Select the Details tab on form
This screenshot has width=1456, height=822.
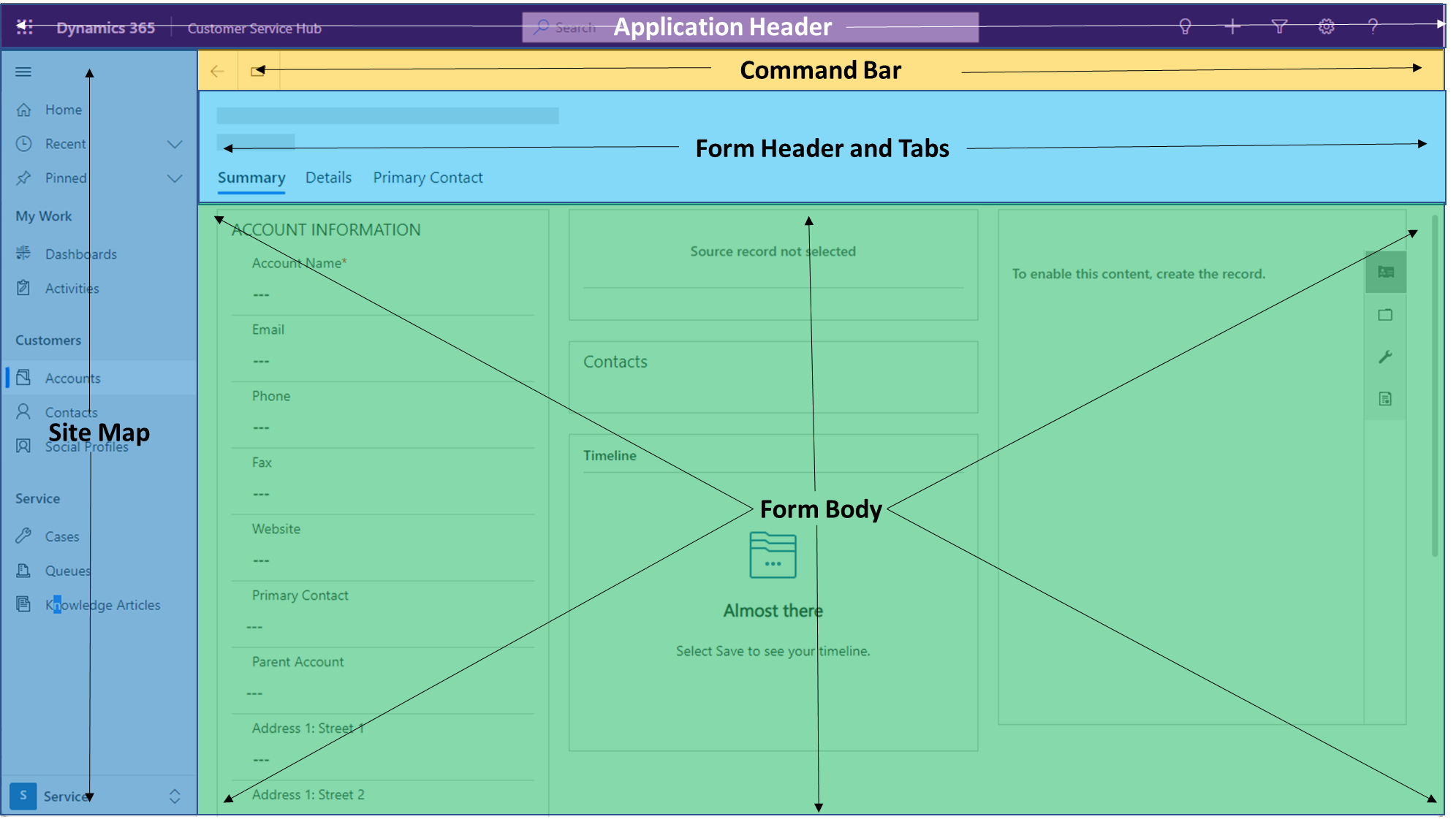tap(328, 177)
